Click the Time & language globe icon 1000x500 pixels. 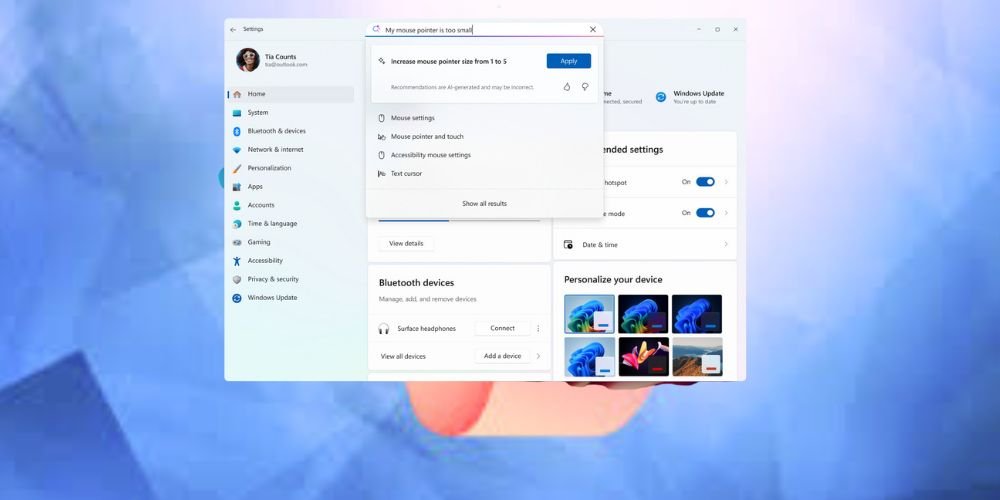pos(237,224)
